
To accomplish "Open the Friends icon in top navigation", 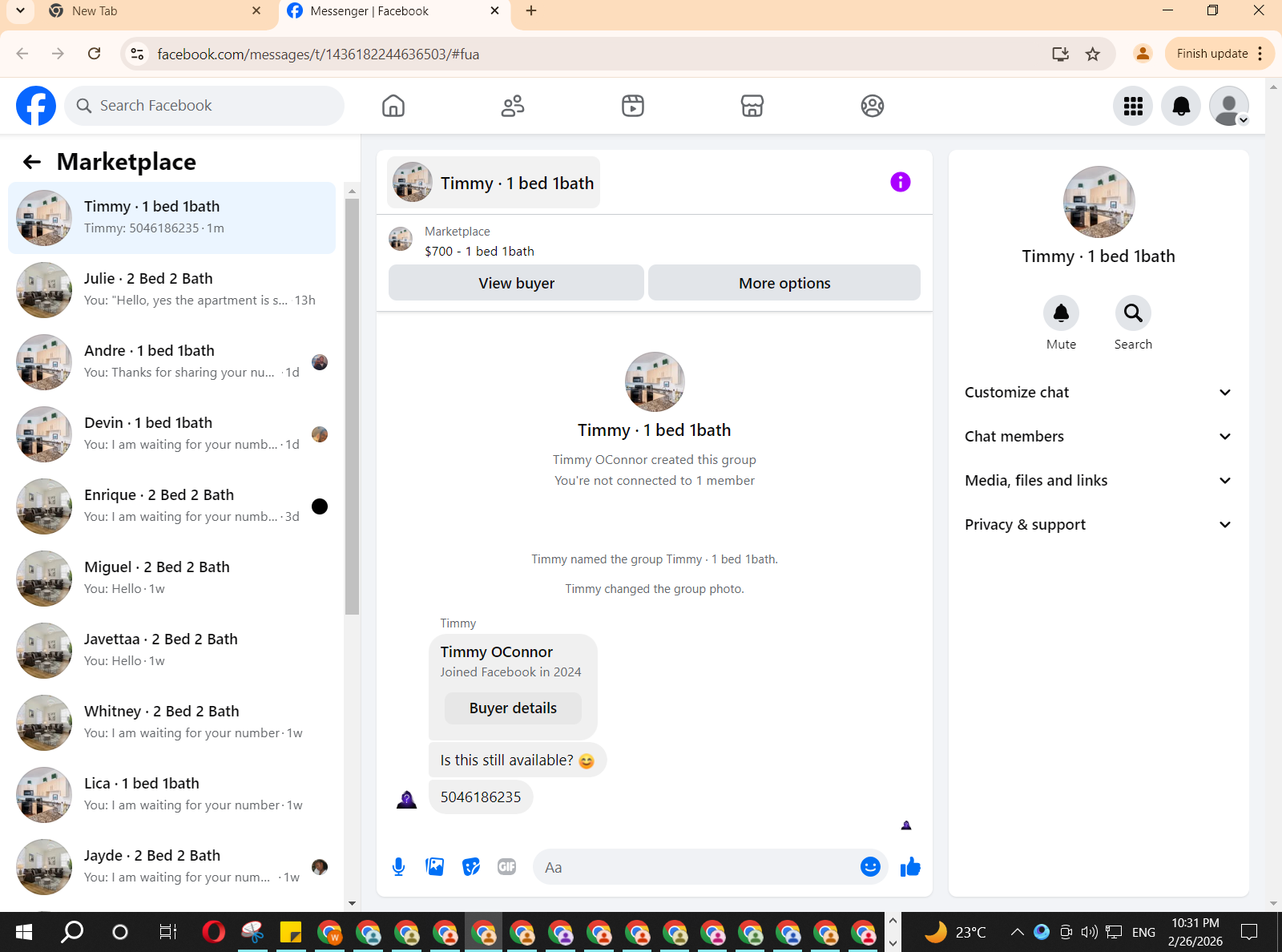I will pyautogui.click(x=513, y=106).
